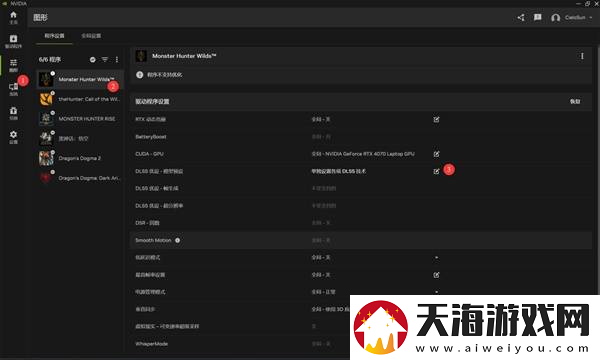Open the Drivers section in the sidebar
Screen dimensions: 600x360
tap(13, 41)
